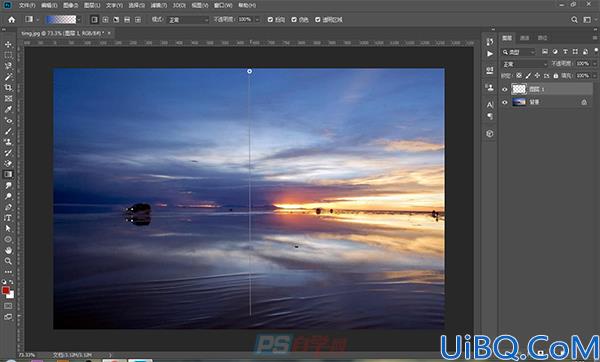Select the Ellipse shape tool

click(8, 240)
